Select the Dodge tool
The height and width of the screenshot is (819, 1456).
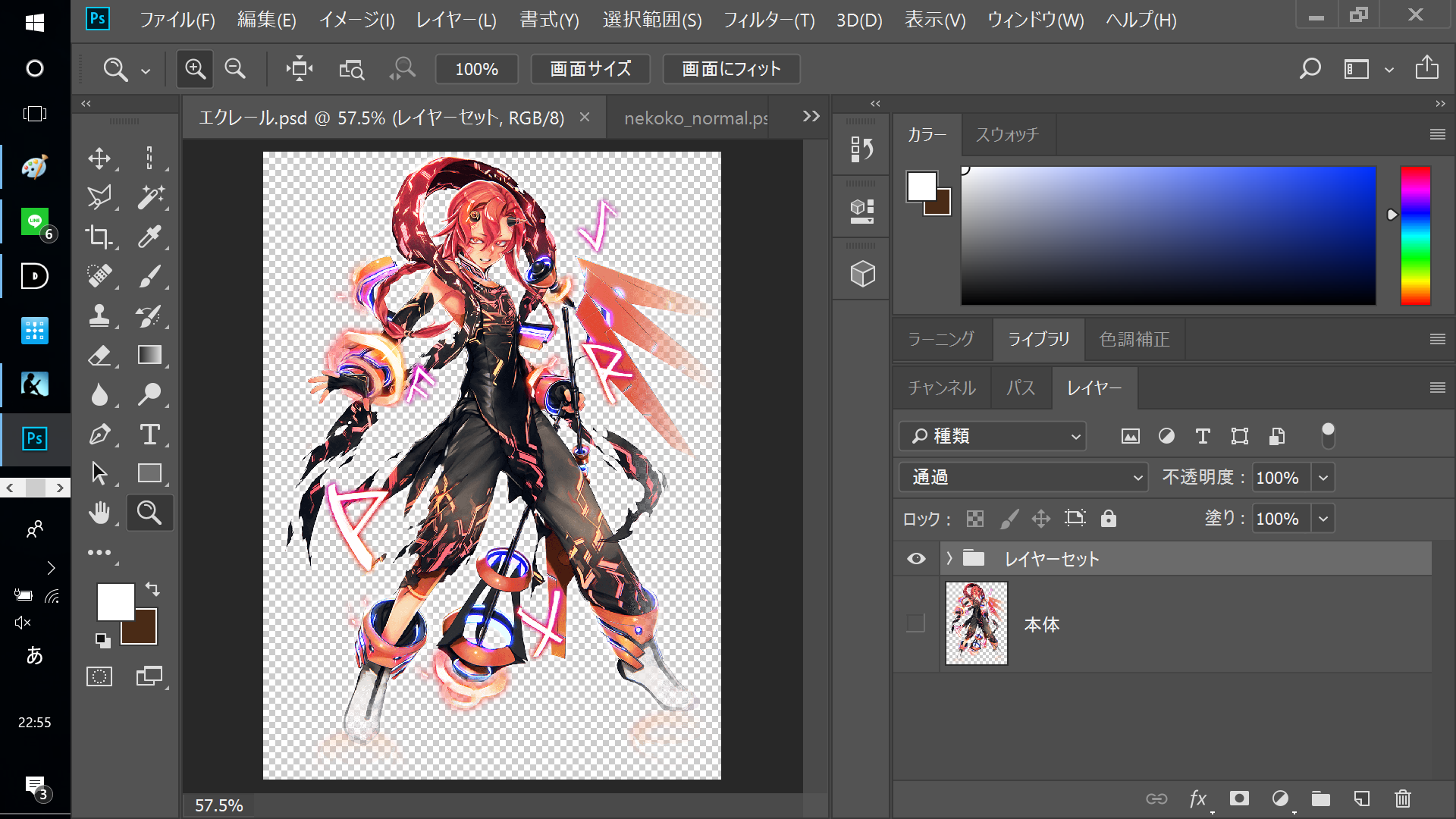(x=149, y=394)
